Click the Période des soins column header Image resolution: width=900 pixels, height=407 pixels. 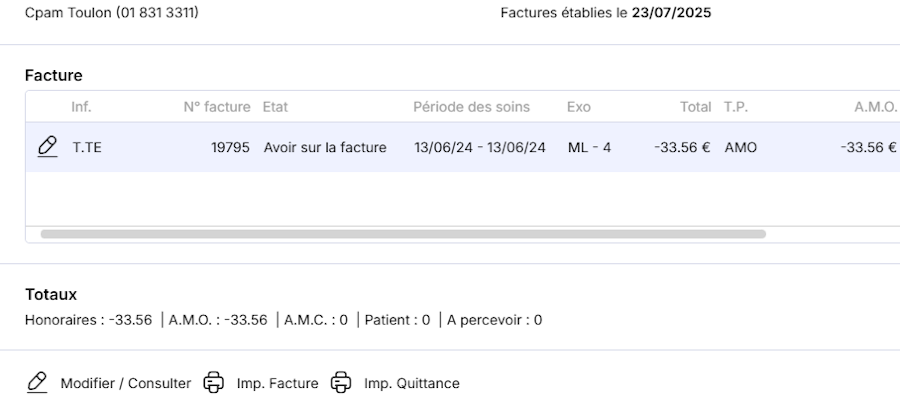click(x=471, y=107)
